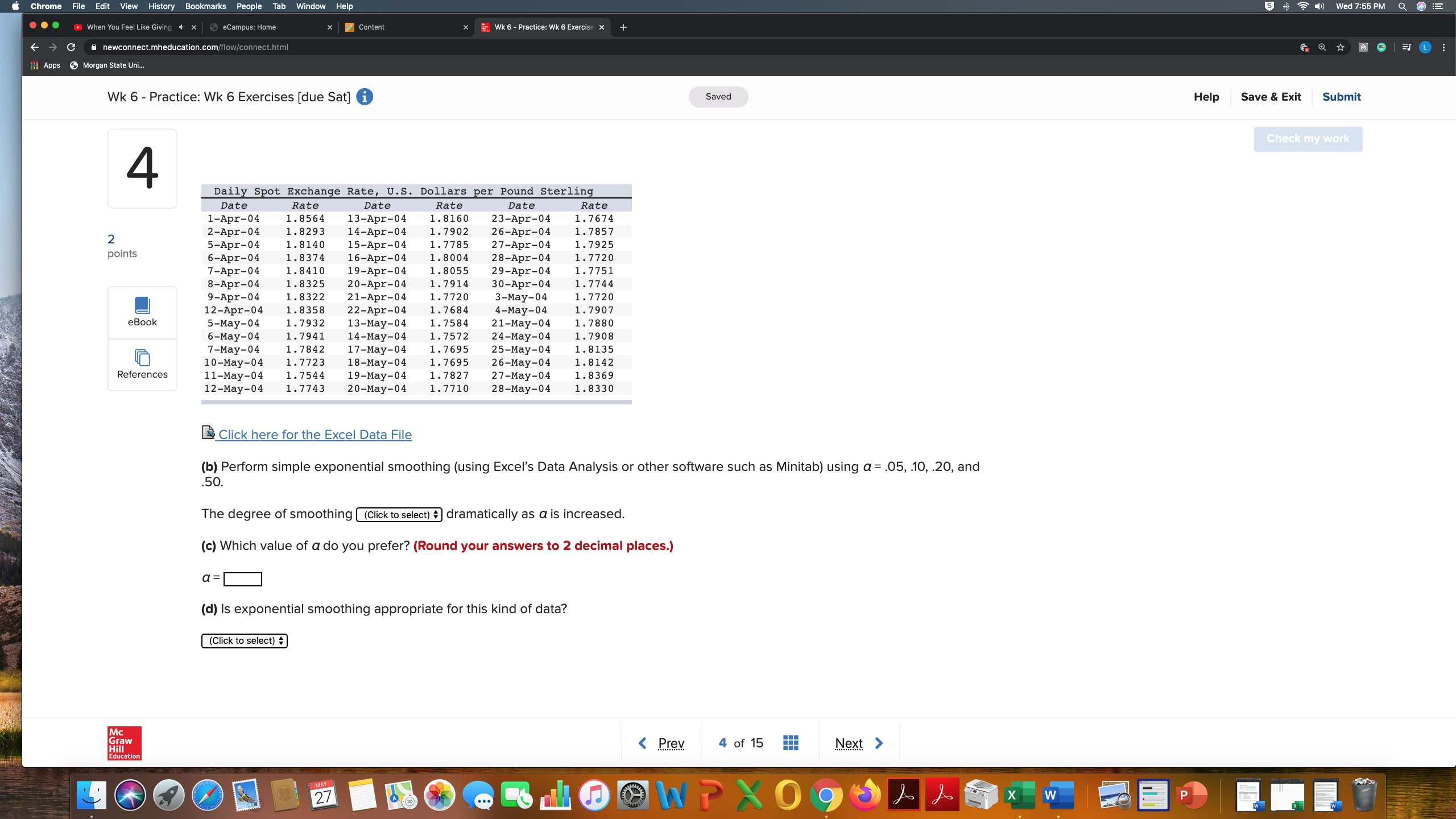Open the degree of smoothing dropdown
Screen dimensions: 1456x819
[399, 515]
